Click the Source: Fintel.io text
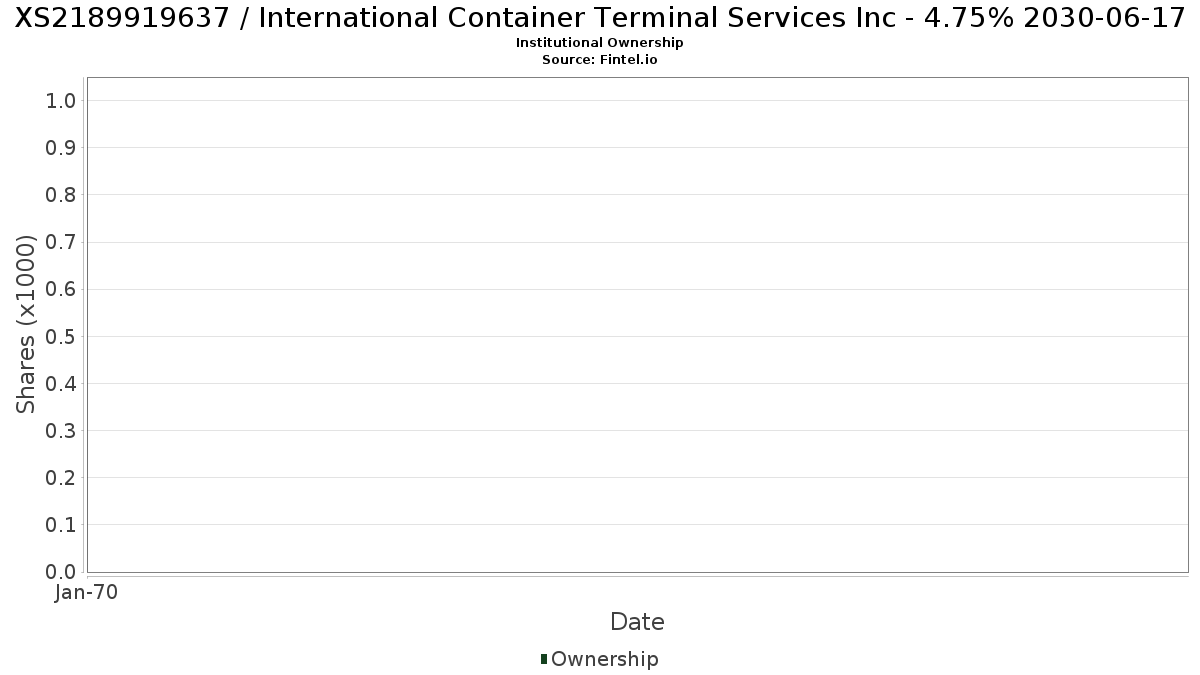Image resolution: width=1200 pixels, height=675 pixels. [x=600, y=60]
